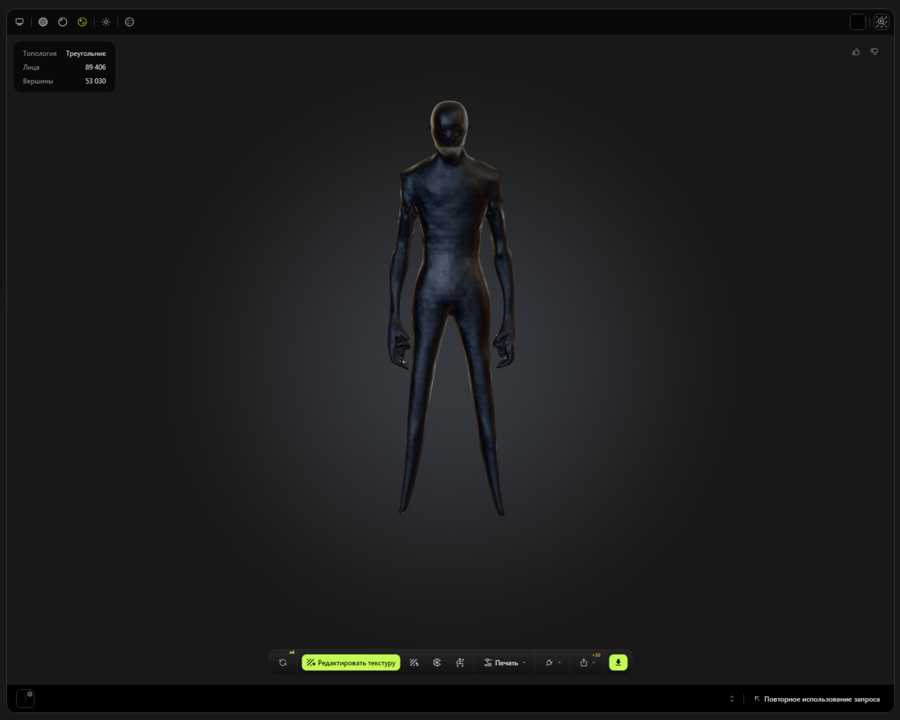The width and height of the screenshot is (900, 720).
Task: Click the Вершины count 53 030
Action: point(95,81)
